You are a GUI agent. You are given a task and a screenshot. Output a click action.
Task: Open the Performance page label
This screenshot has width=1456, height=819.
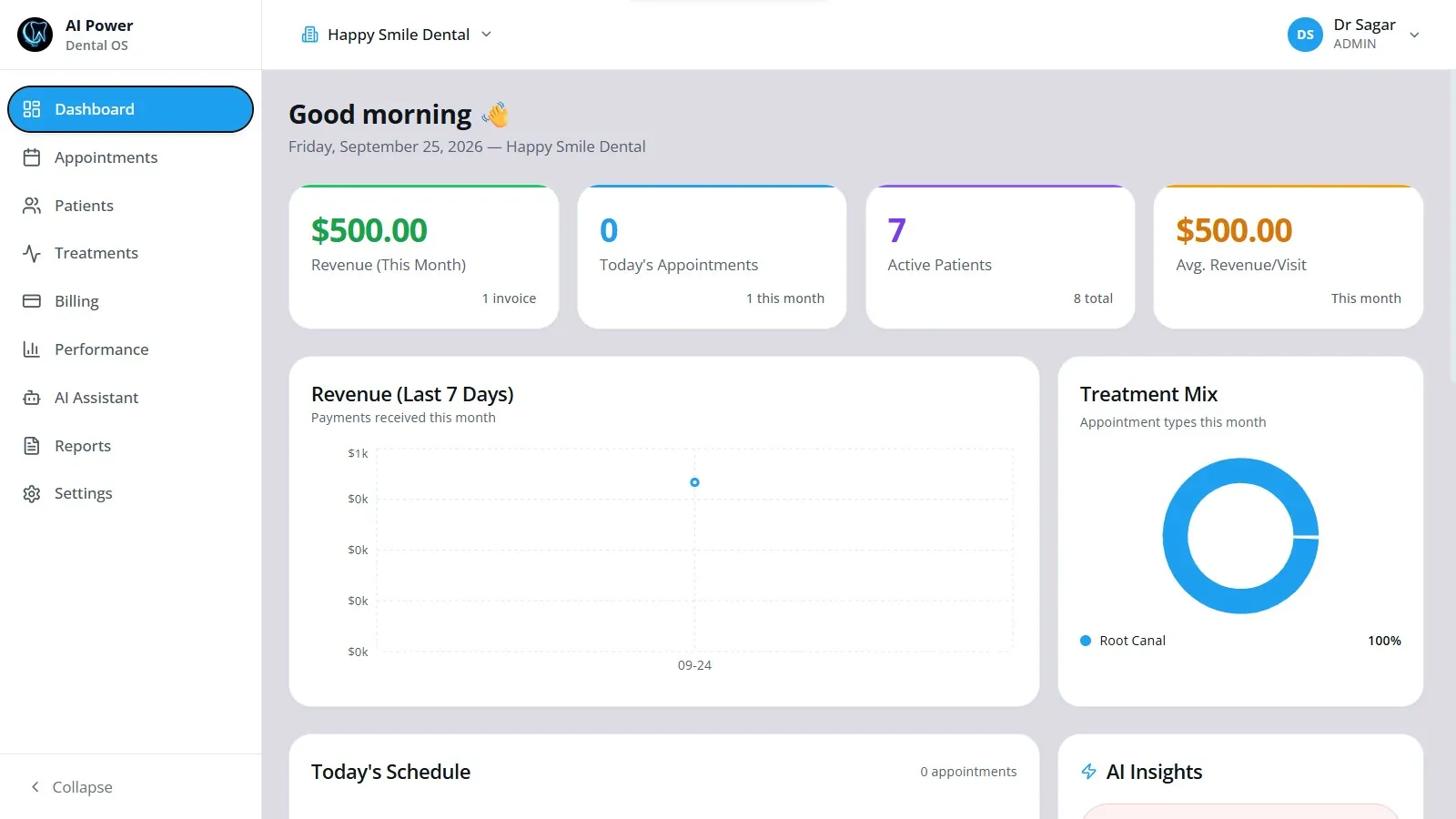(101, 349)
